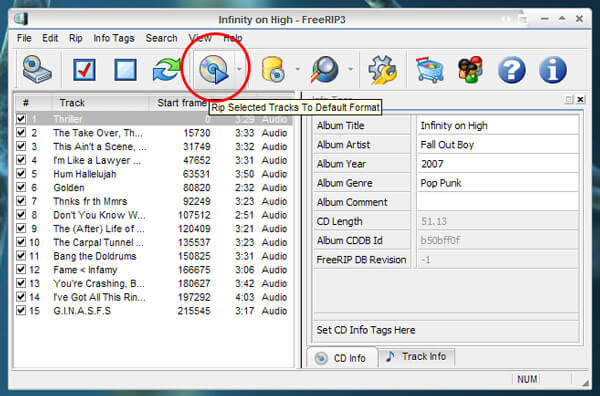
Task: Click the refresh arrows toolbar icon
Action: [166, 70]
